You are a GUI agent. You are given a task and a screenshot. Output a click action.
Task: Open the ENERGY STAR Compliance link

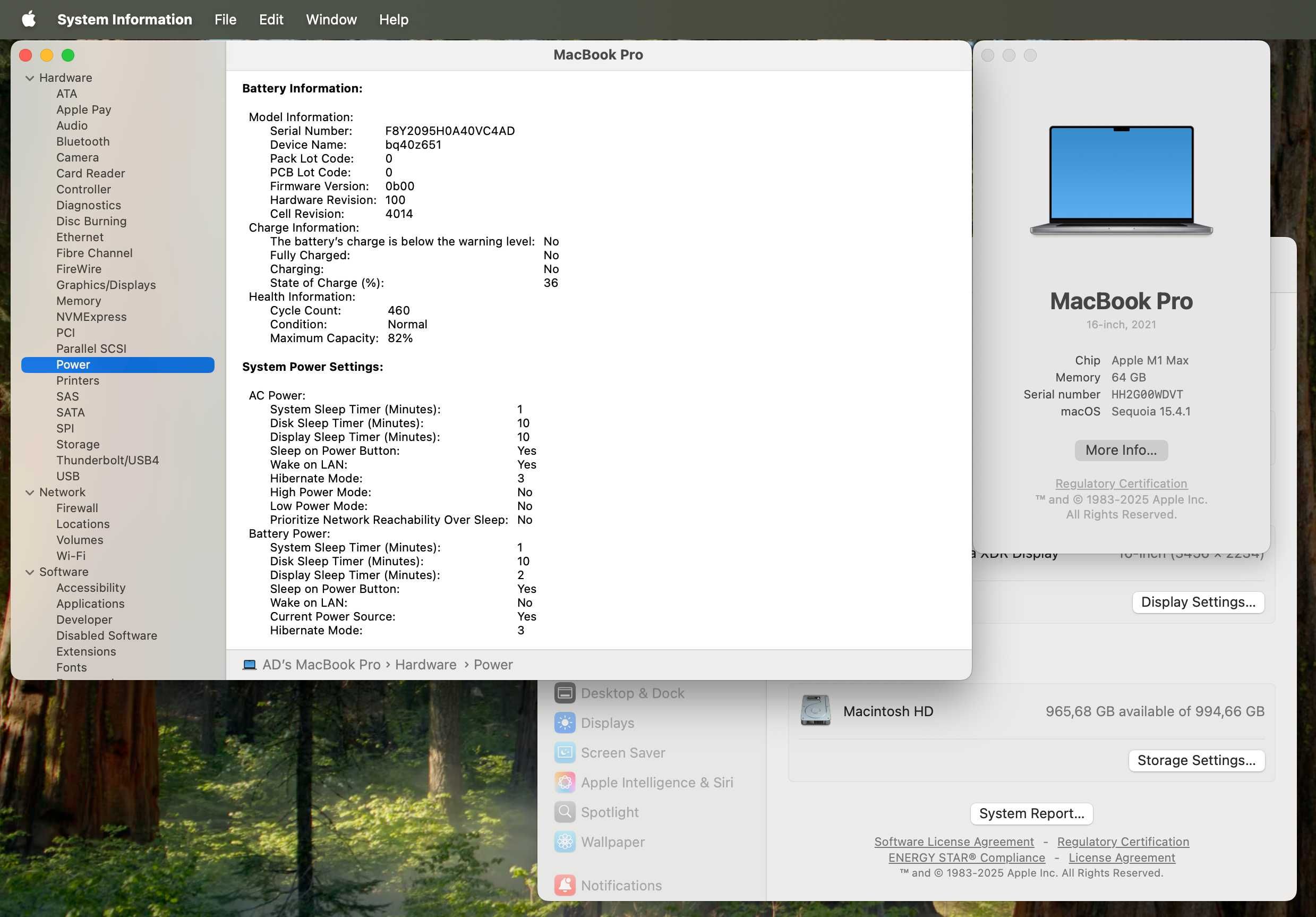[x=967, y=857]
